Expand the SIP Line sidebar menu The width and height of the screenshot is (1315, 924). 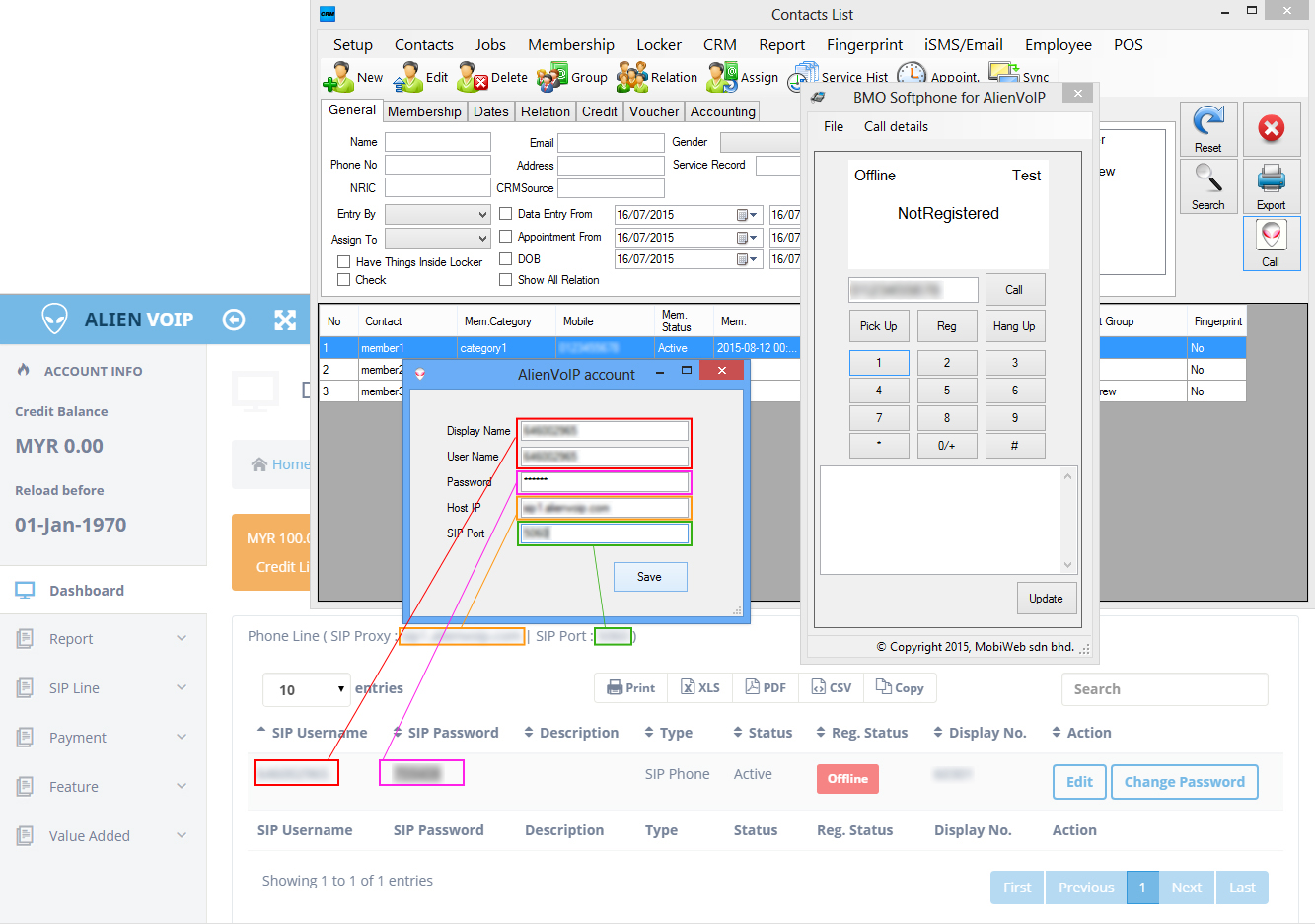103,688
